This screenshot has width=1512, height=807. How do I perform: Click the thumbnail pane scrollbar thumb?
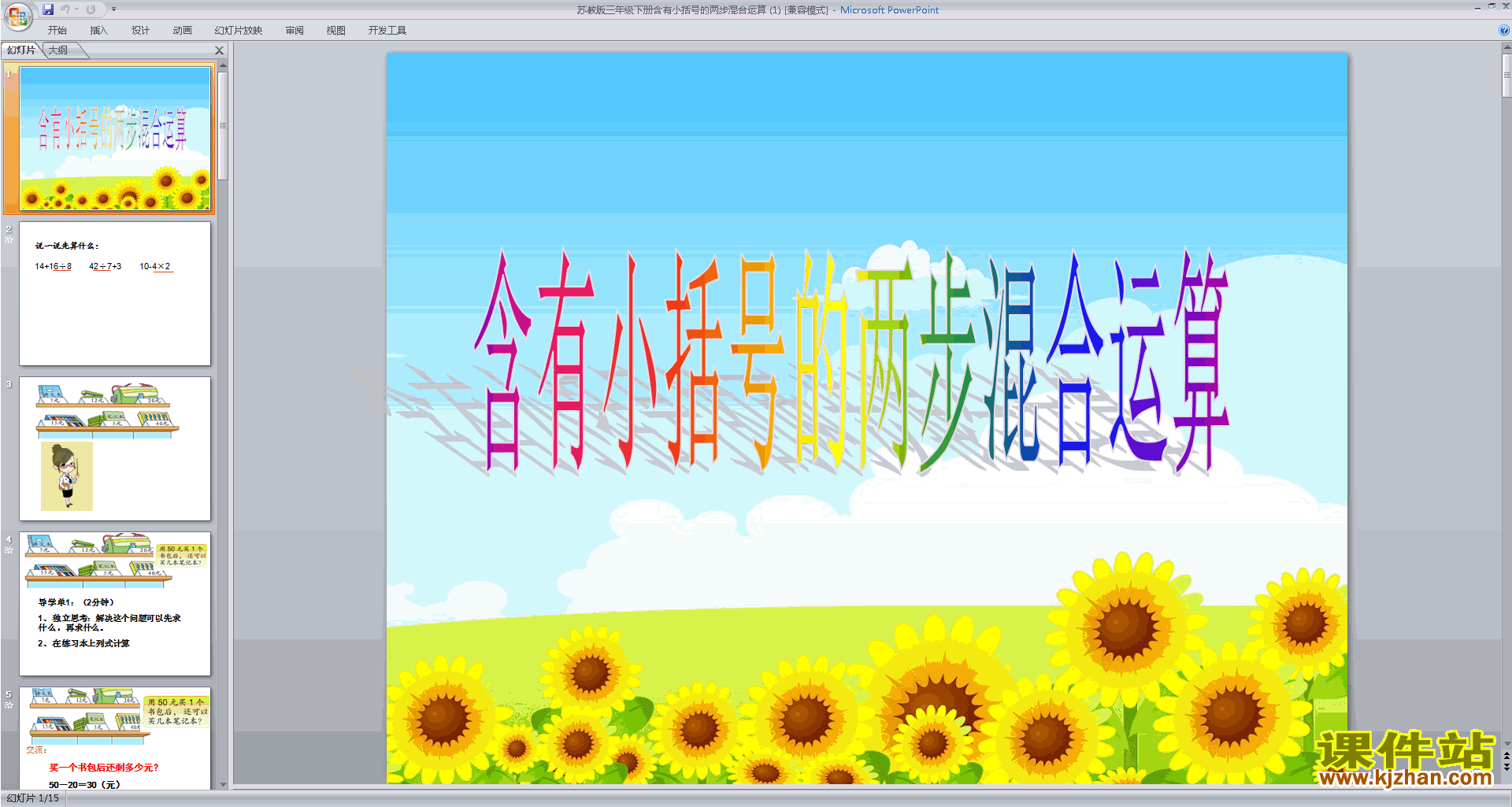[x=223, y=126]
